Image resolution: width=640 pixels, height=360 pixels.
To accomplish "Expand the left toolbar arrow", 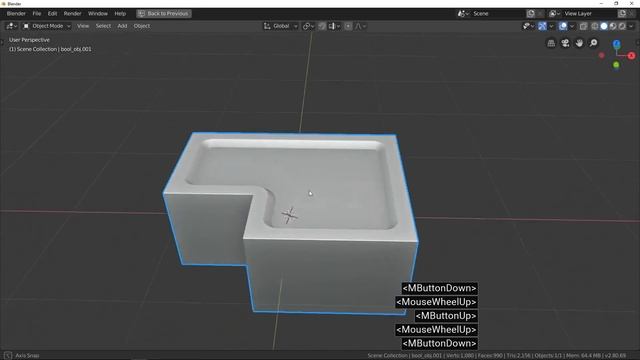I will click(x=2, y=42).
